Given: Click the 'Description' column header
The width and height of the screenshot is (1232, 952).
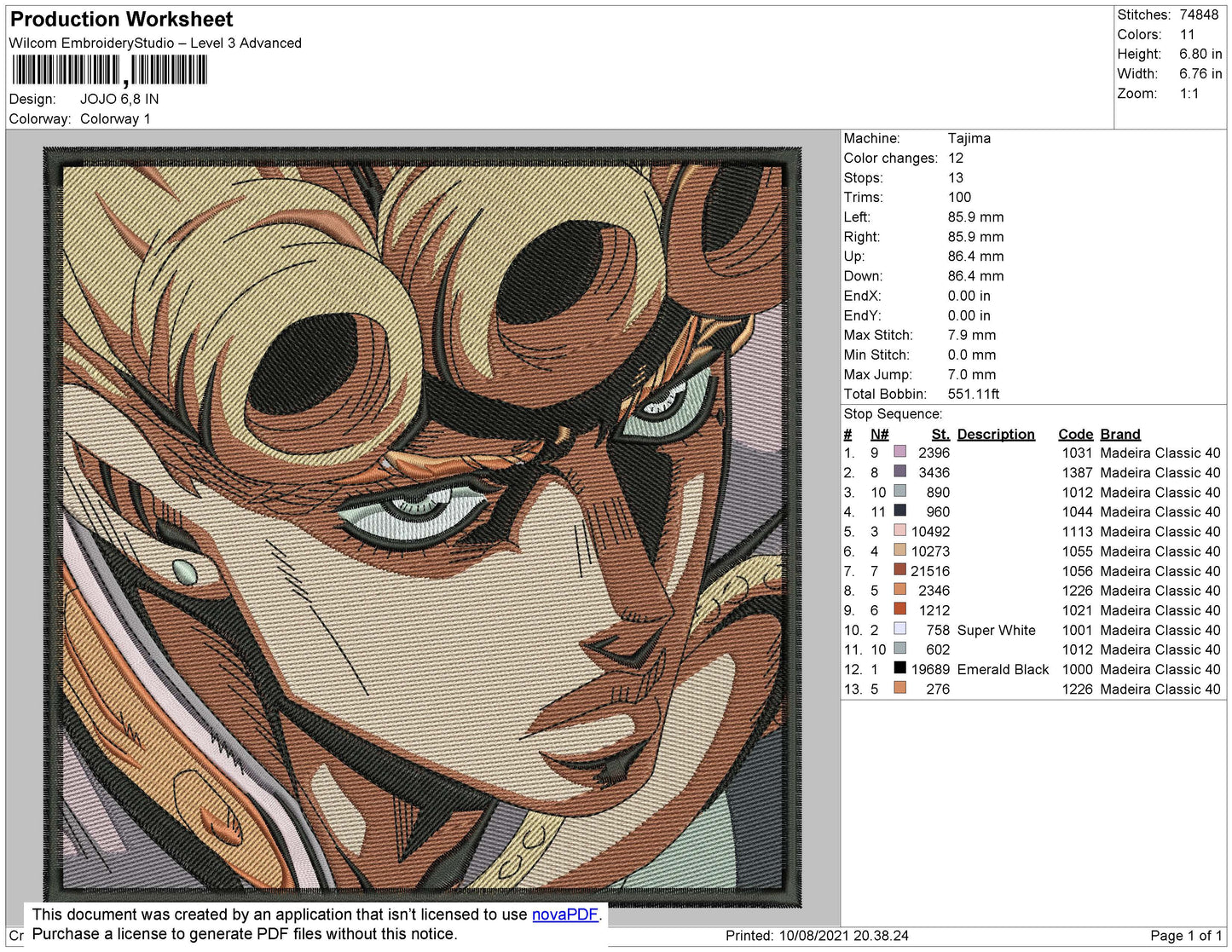Looking at the screenshot, I should pos(996,434).
